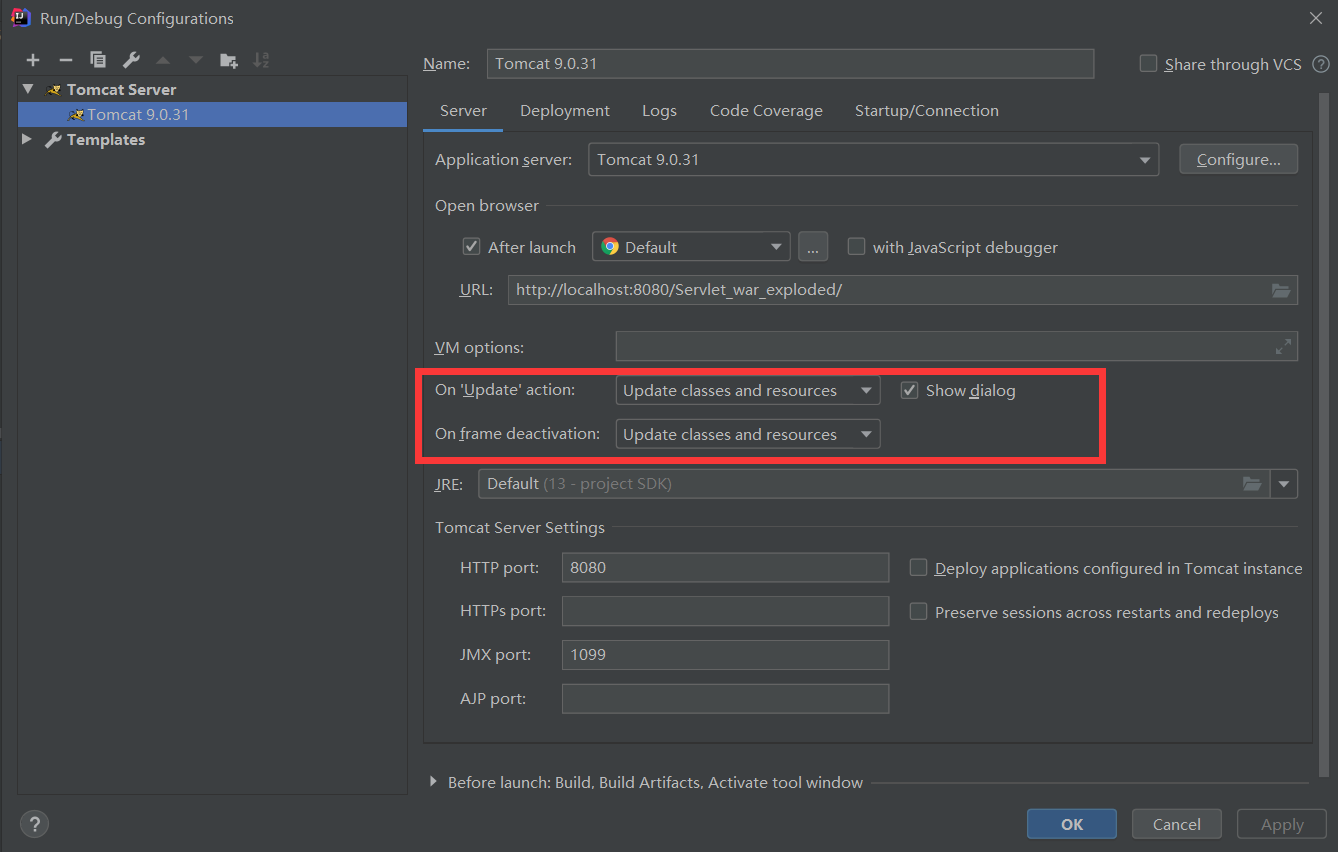The height and width of the screenshot is (852, 1338).
Task: Open the On 'Update' action dropdown
Action: click(747, 391)
